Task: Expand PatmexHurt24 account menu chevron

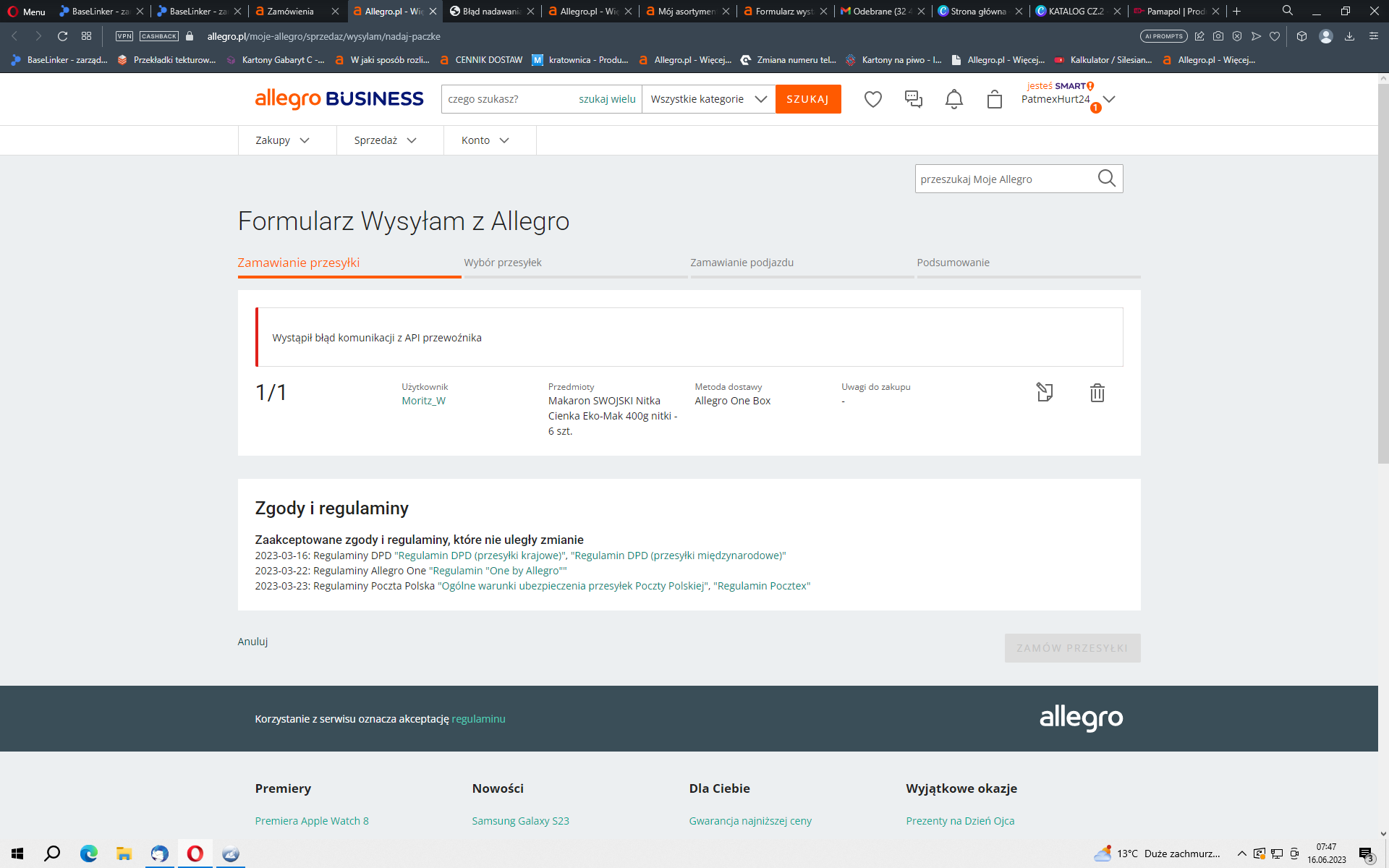Action: [x=1109, y=99]
